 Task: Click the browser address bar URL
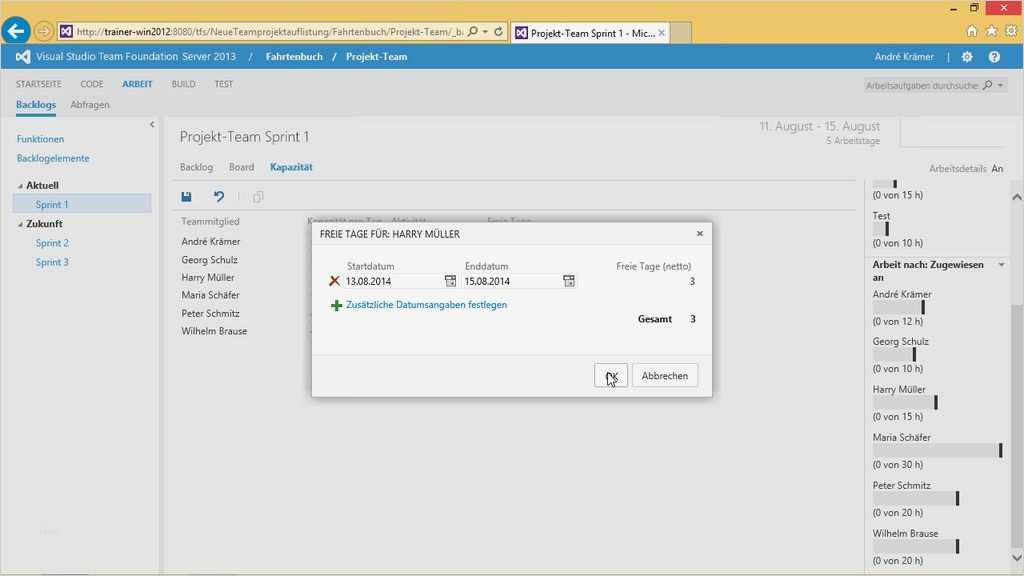click(x=270, y=31)
